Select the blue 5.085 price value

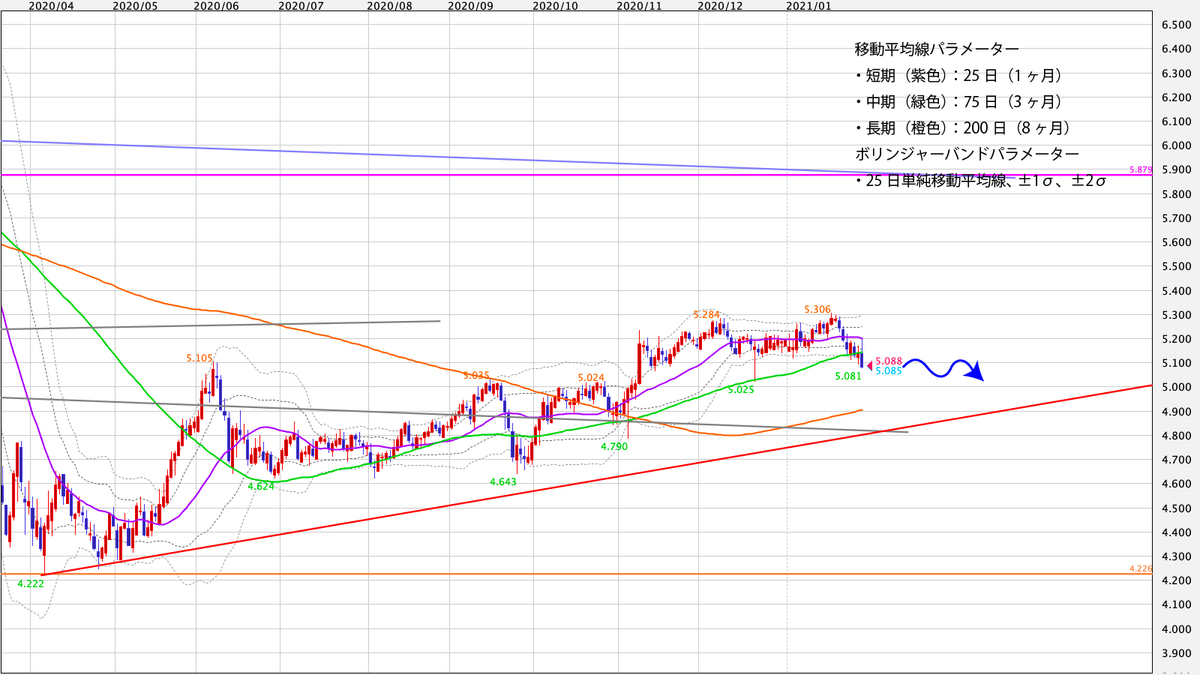pyautogui.click(x=889, y=371)
